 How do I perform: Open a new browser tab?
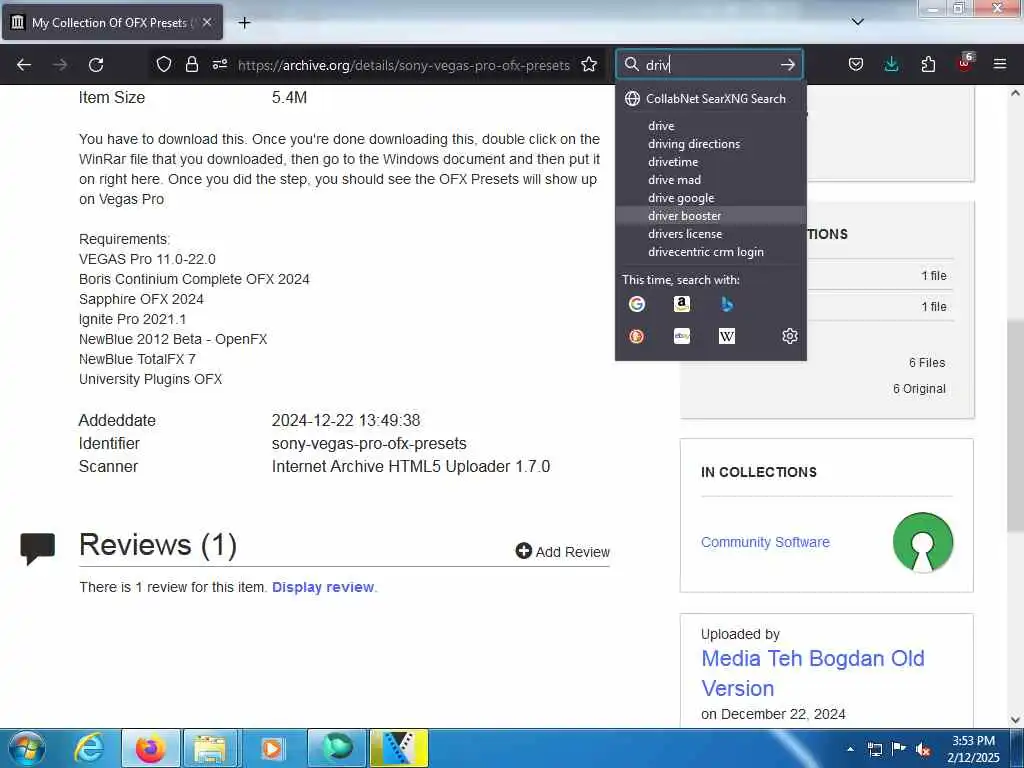point(244,23)
